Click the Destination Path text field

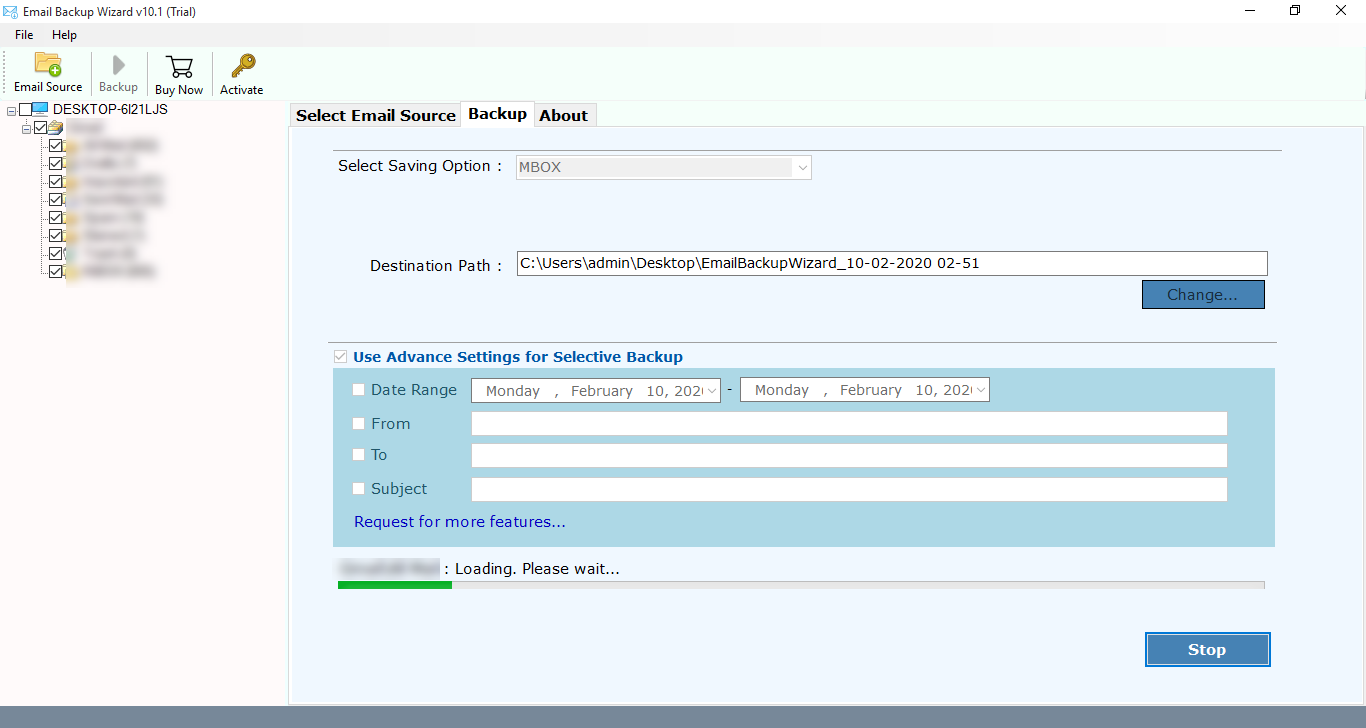point(892,264)
